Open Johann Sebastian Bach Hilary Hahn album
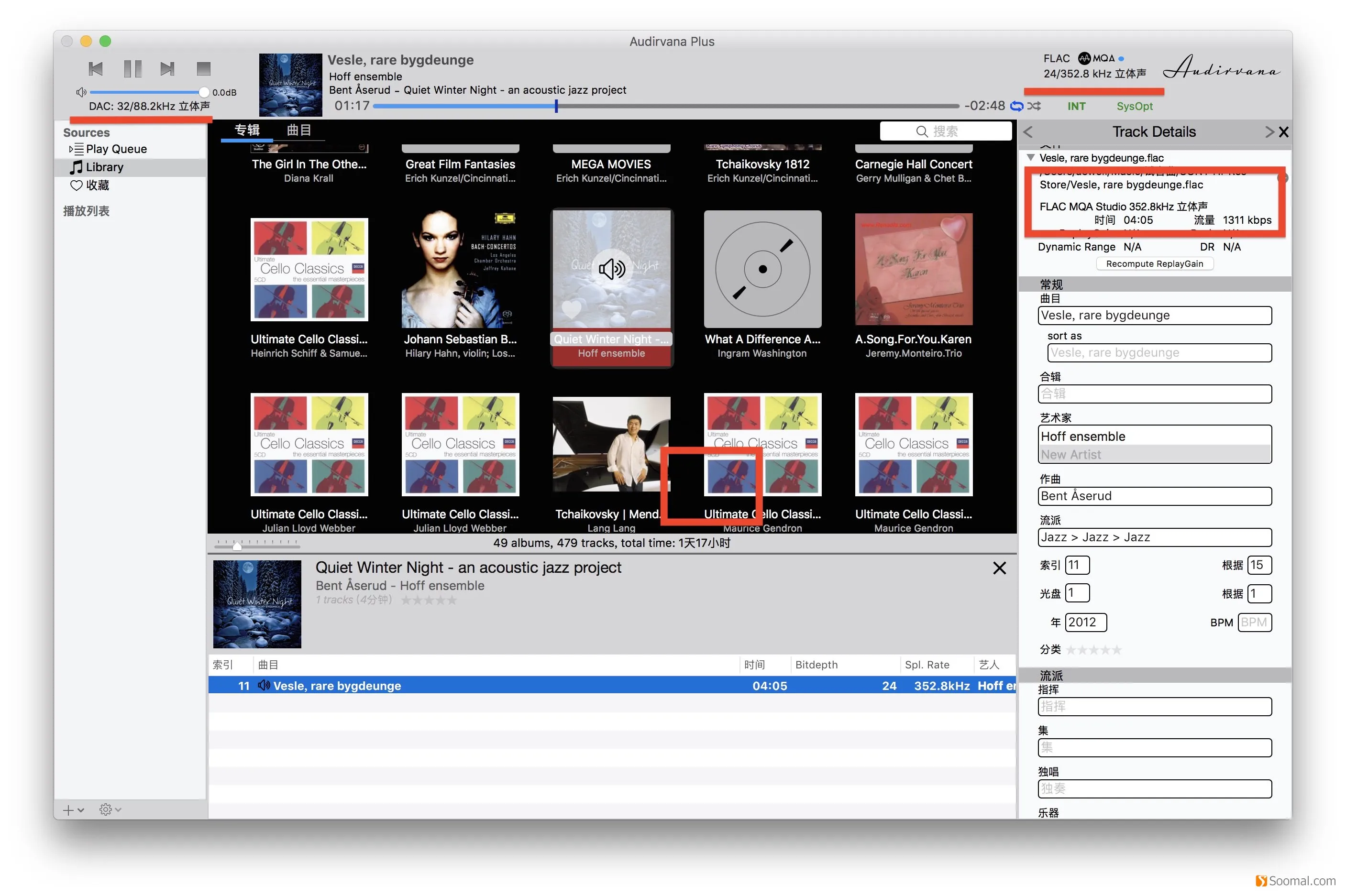 (x=460, y=269)
